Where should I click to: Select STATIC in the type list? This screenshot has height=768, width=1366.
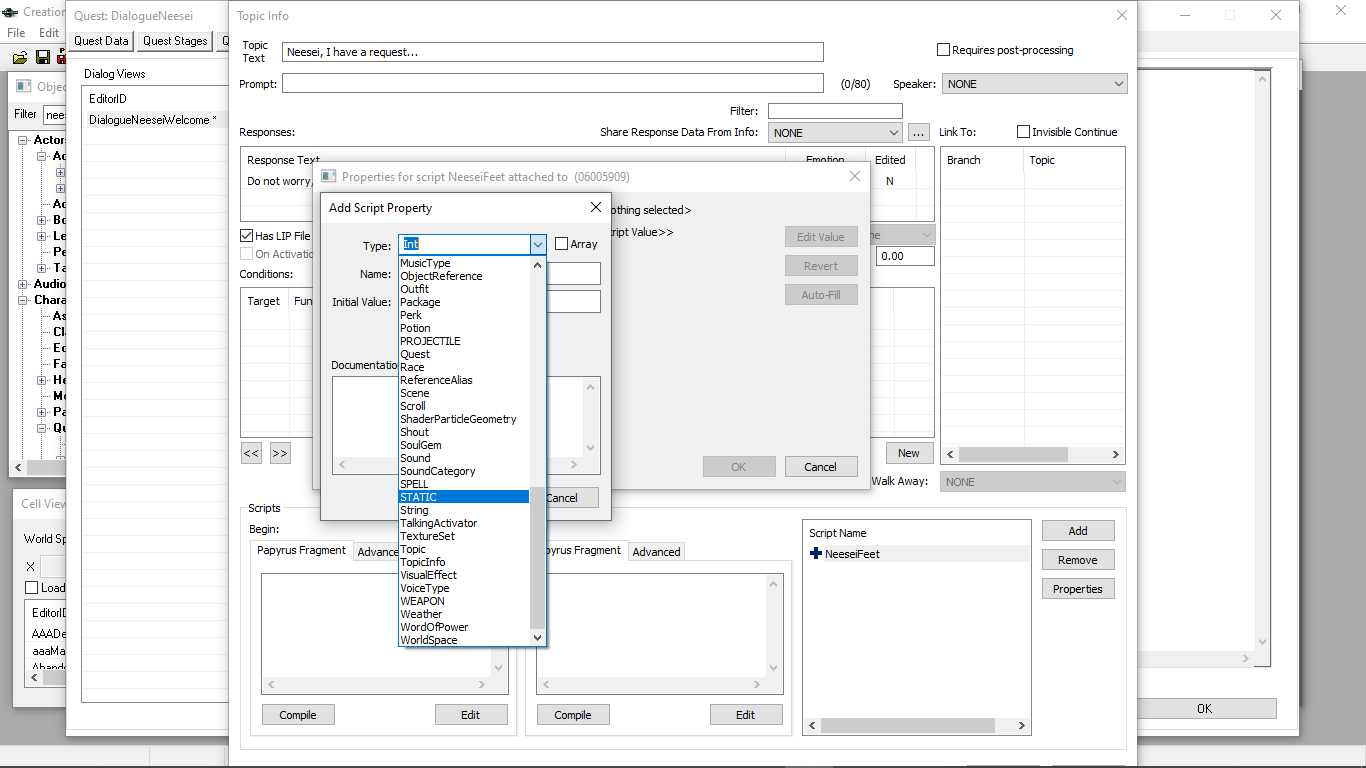(x=463, y=497)
